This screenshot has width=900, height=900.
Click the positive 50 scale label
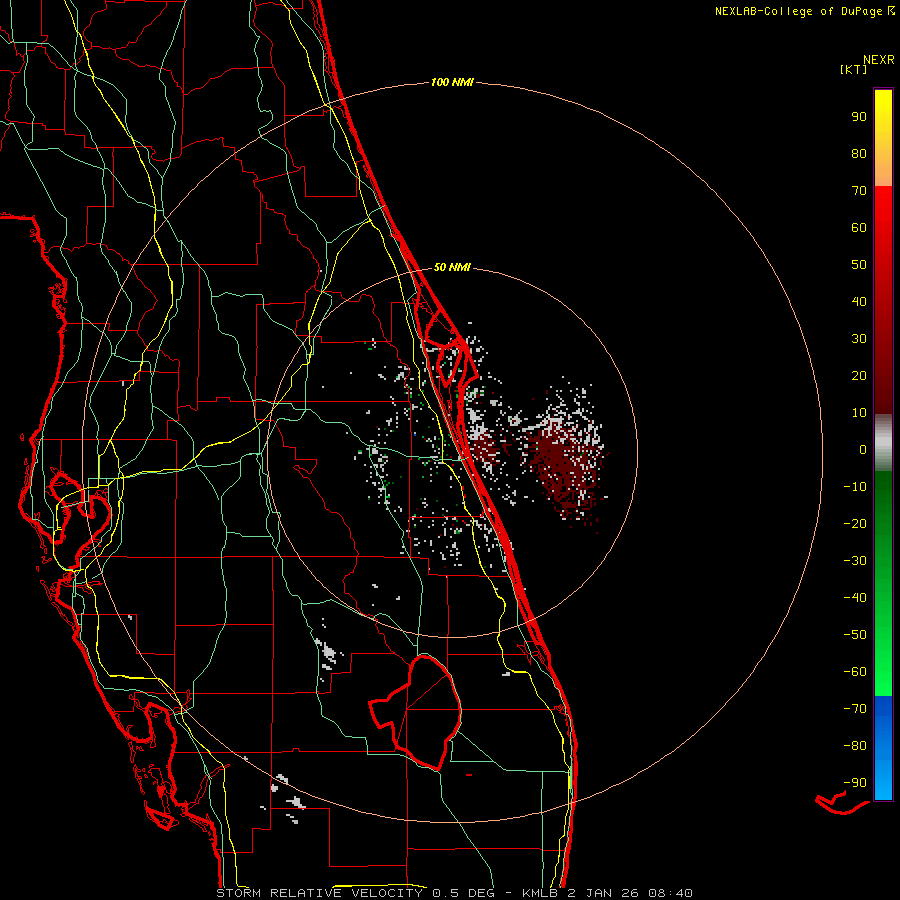coord(859,265)
